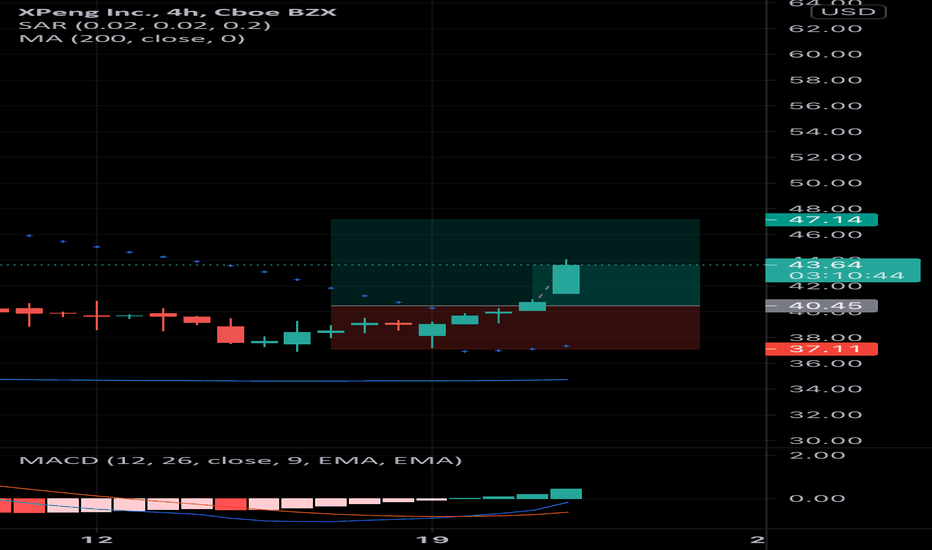This screenshot has height=550, width=932.
Task: Click the date label 19 on time axis
Action: (432, 539)
